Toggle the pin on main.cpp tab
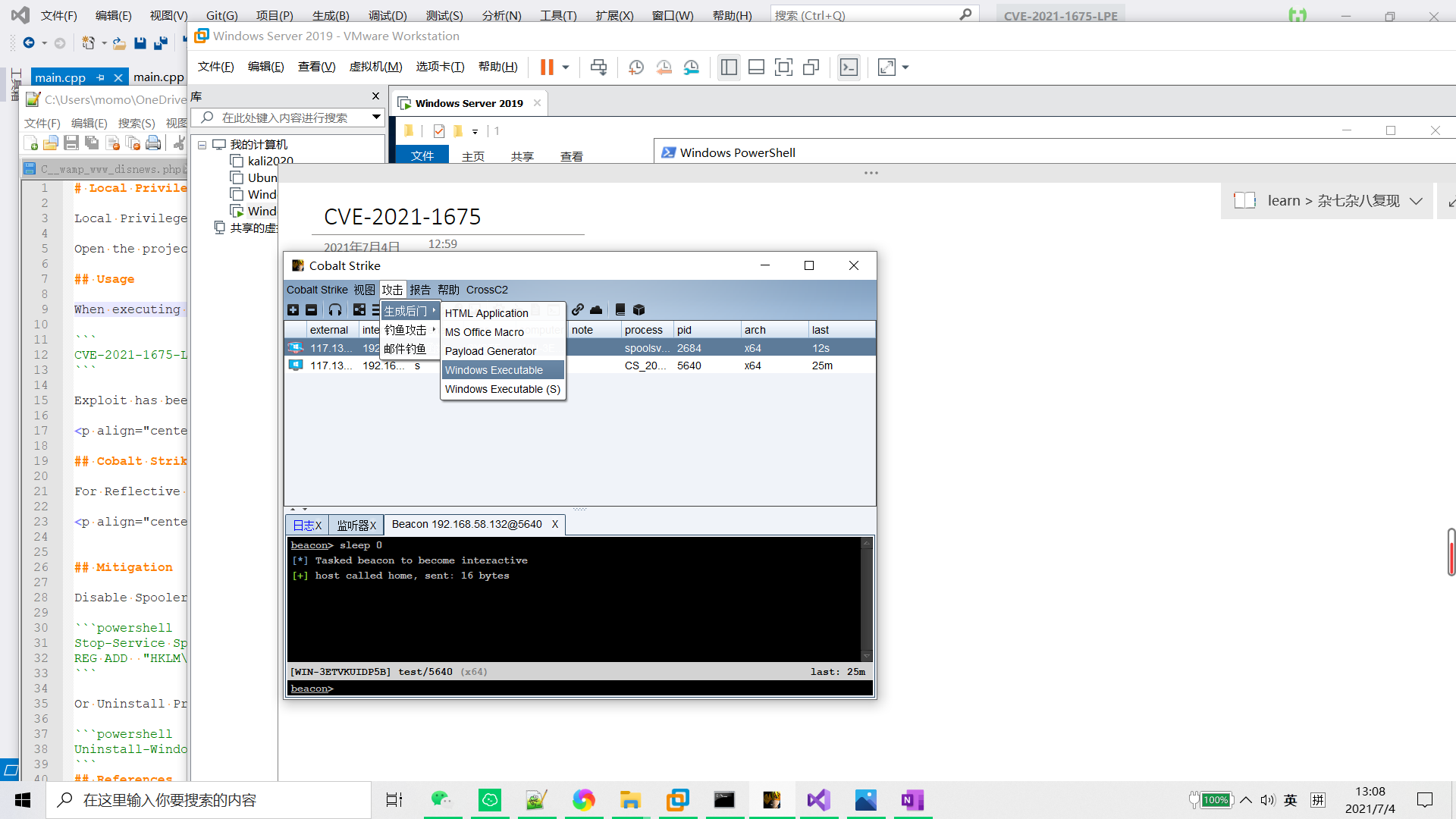Viewport: 1456px width, 819px height. [100, 77]
